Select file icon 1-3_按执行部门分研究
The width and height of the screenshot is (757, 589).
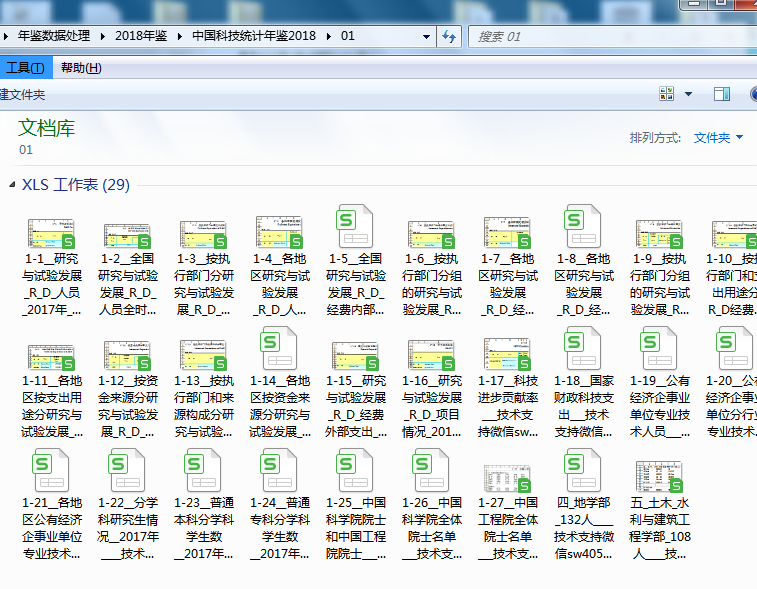coord(203,234)
